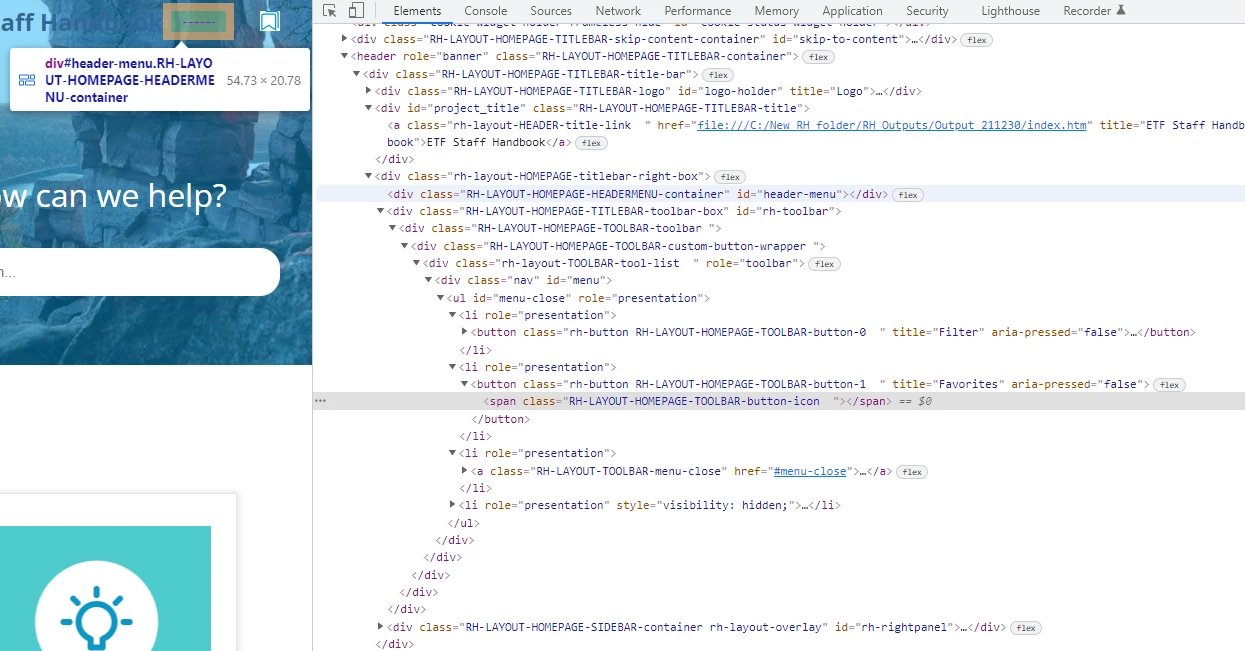Collapse the rh-toolbar div node
Viewport: 1245px width, 651px height.
click(381, 211)
